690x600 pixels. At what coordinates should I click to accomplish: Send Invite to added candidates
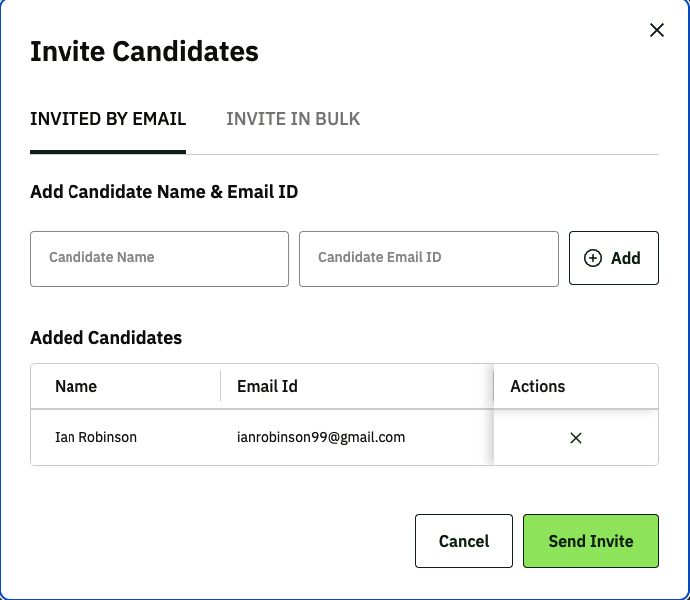(591, 541)
